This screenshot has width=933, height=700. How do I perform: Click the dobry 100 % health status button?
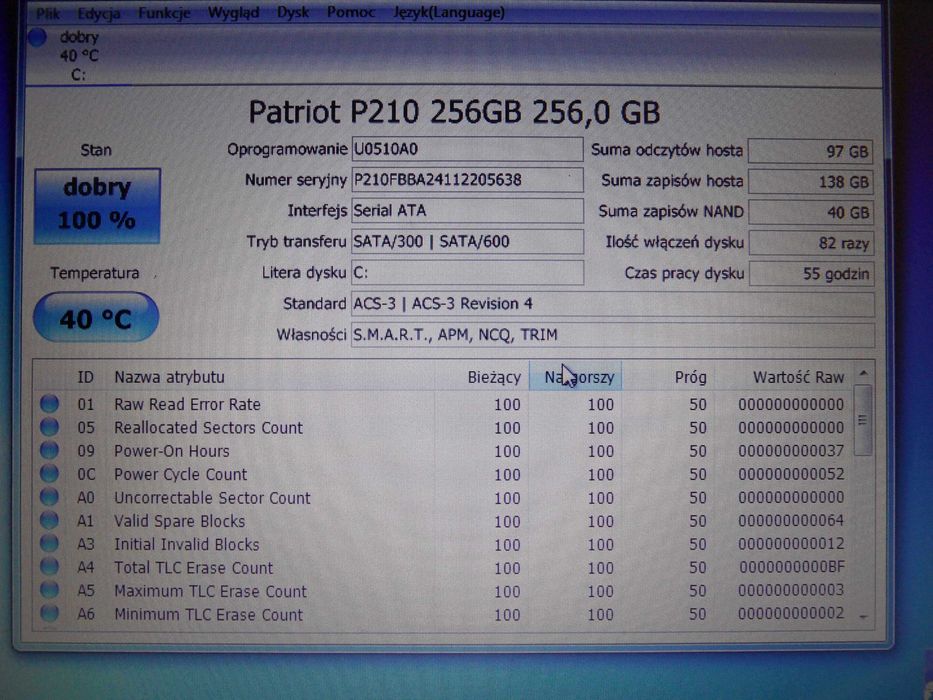97,205
